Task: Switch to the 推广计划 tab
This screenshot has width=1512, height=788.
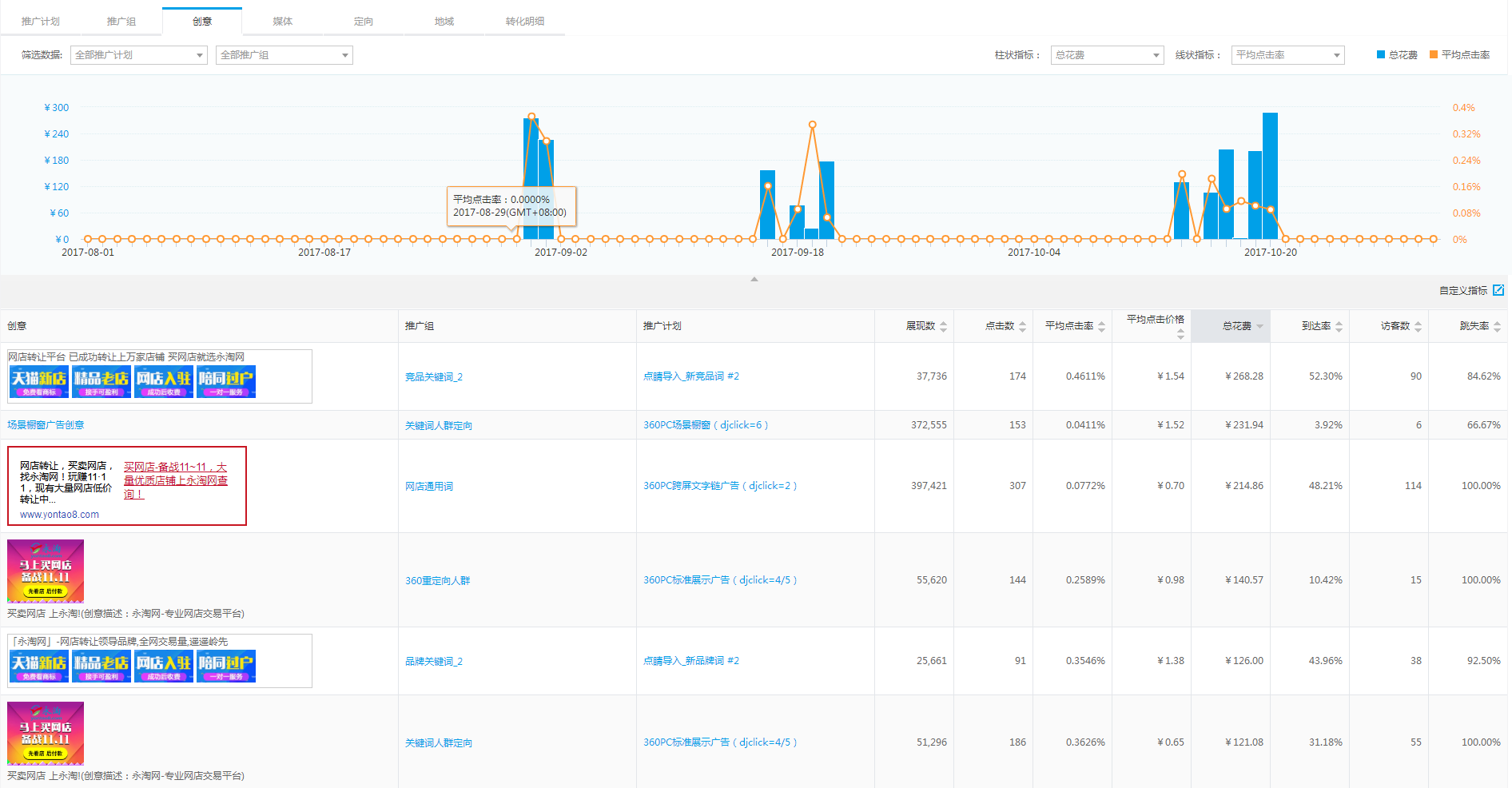Action: tap(40, 22)
